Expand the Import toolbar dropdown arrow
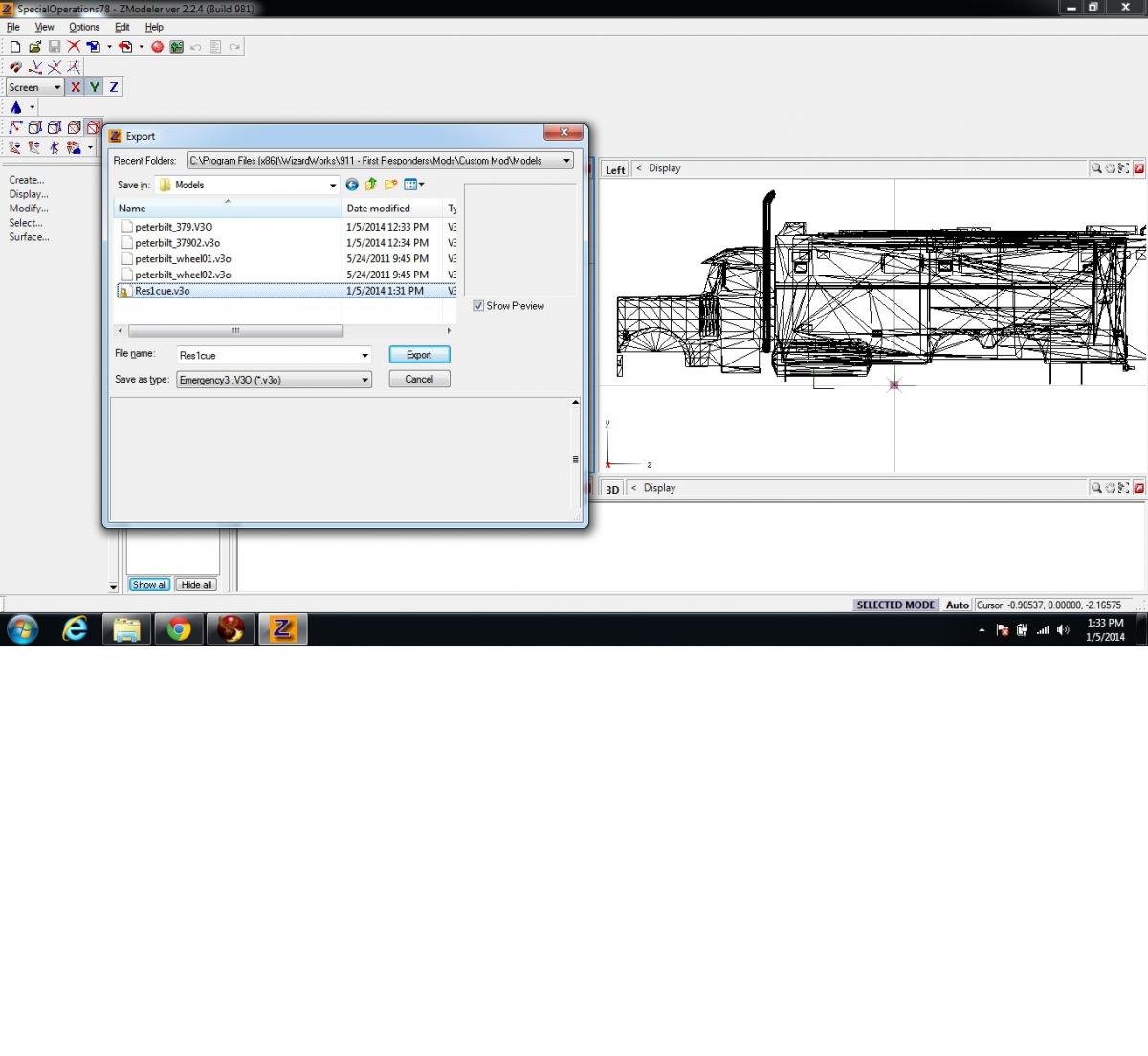The height and width of the screenshot is (1056, 1148). tap(109, 47)
